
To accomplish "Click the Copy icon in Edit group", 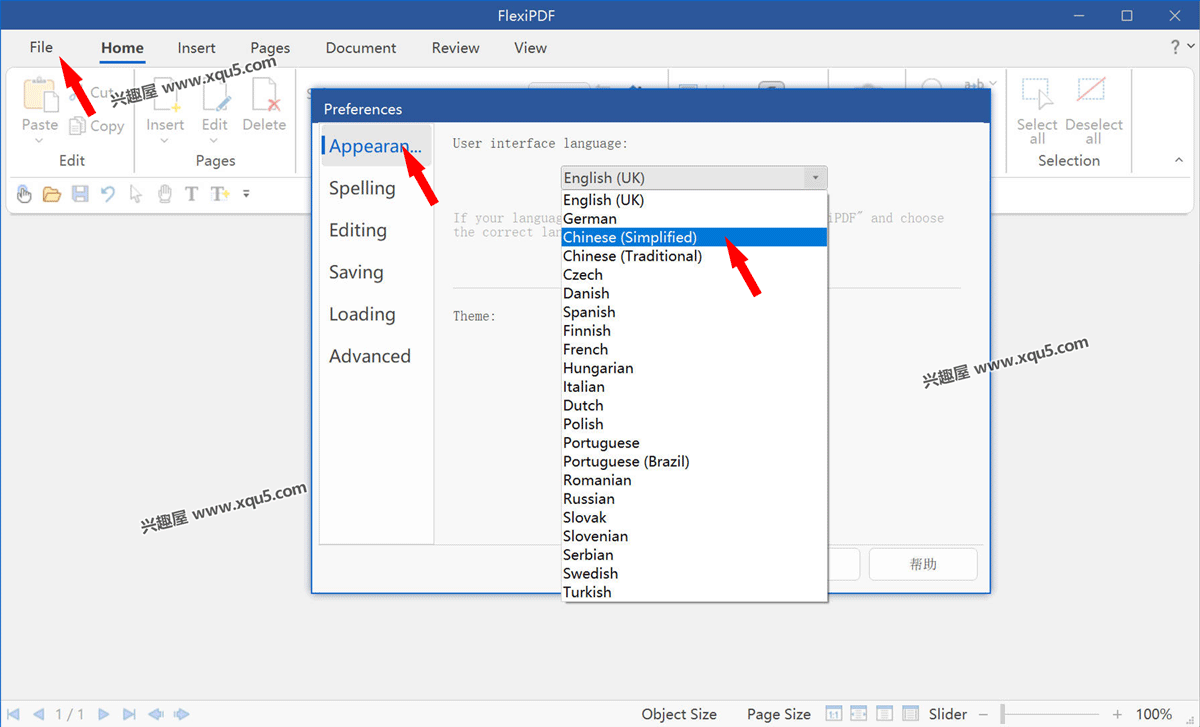I will coord(78,126).
